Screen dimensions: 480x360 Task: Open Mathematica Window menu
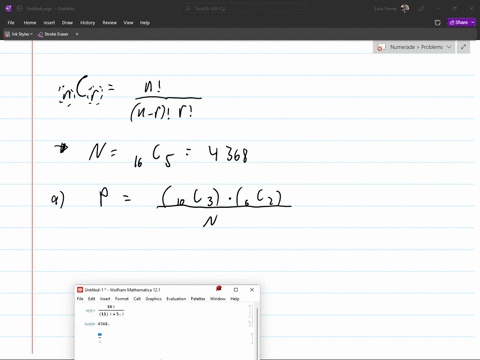point(218,299)
